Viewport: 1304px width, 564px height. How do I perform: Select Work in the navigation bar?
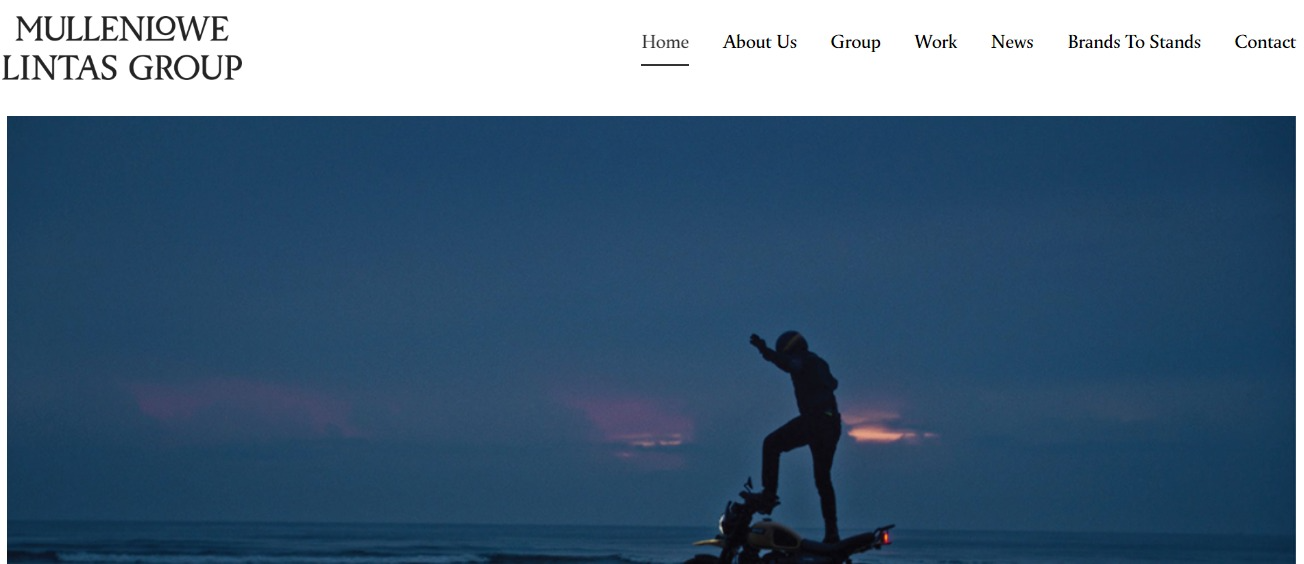(x=936, y=42)
